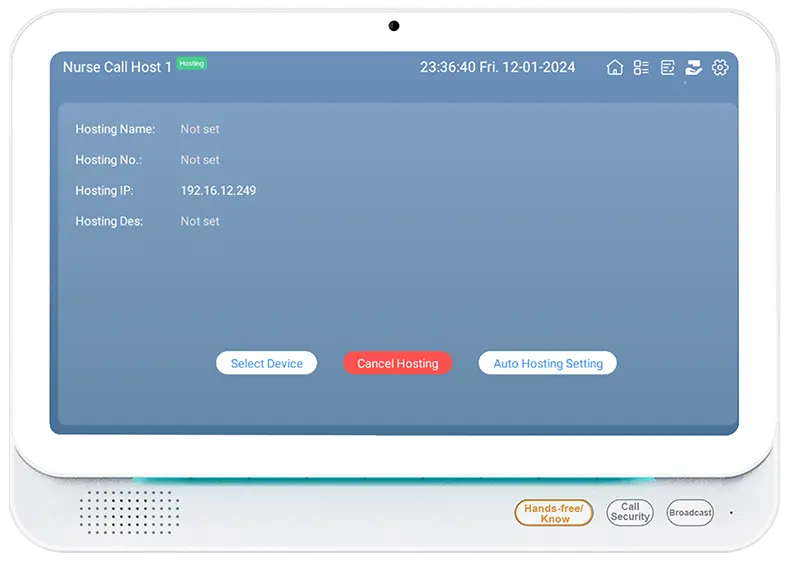
Task: Select the Hosting IP address 192.16.12.249
Action: pyautogui.click(x=218, y=190)
